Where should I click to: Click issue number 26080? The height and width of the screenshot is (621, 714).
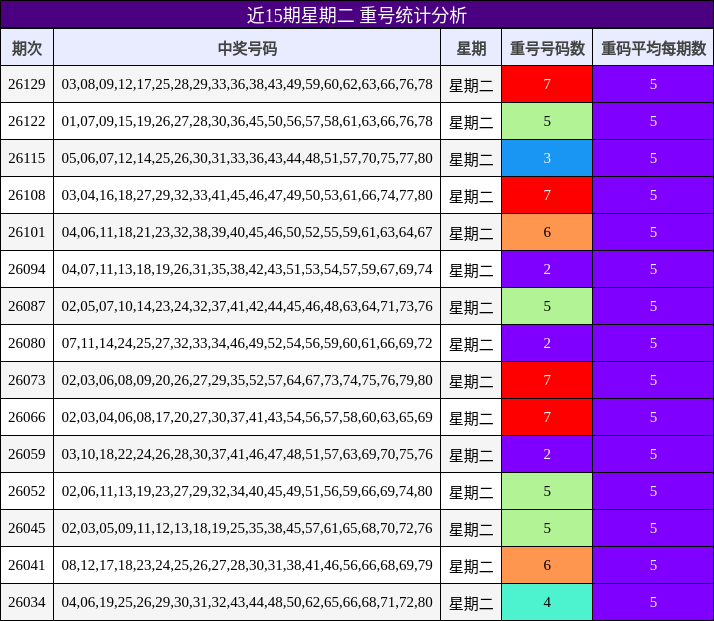coord(27,343)
